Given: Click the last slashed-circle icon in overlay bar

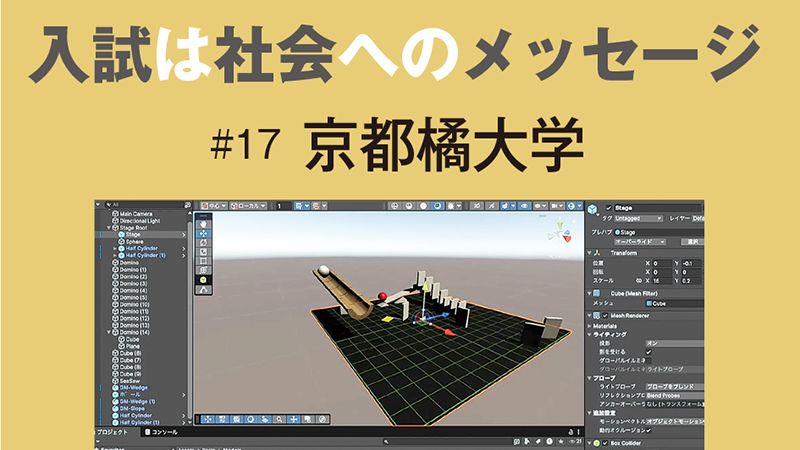Looking at the screenshot, I should [x=322, y=419].
